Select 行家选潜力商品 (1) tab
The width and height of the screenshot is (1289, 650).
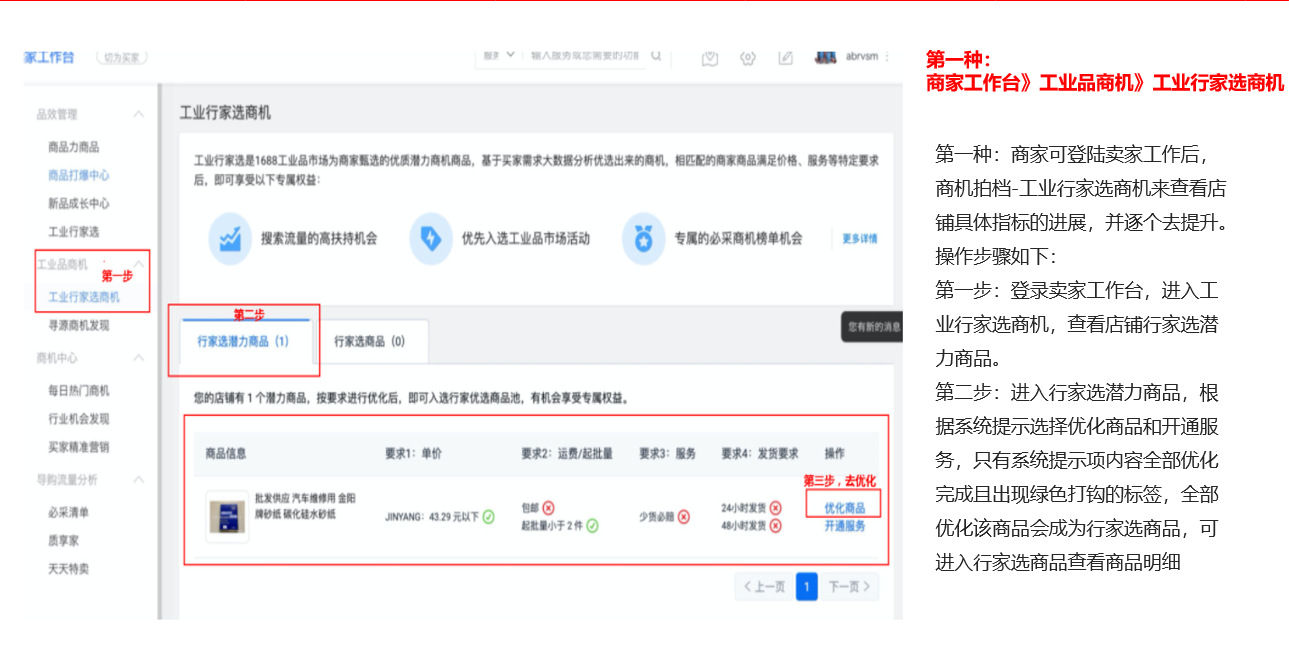coord(243,341)
